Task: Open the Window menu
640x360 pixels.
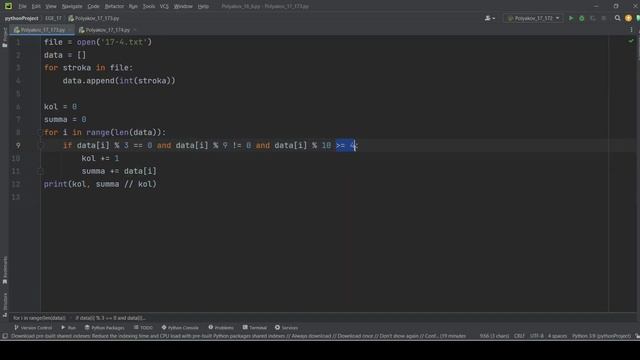Action: click(x=183, y=7)
